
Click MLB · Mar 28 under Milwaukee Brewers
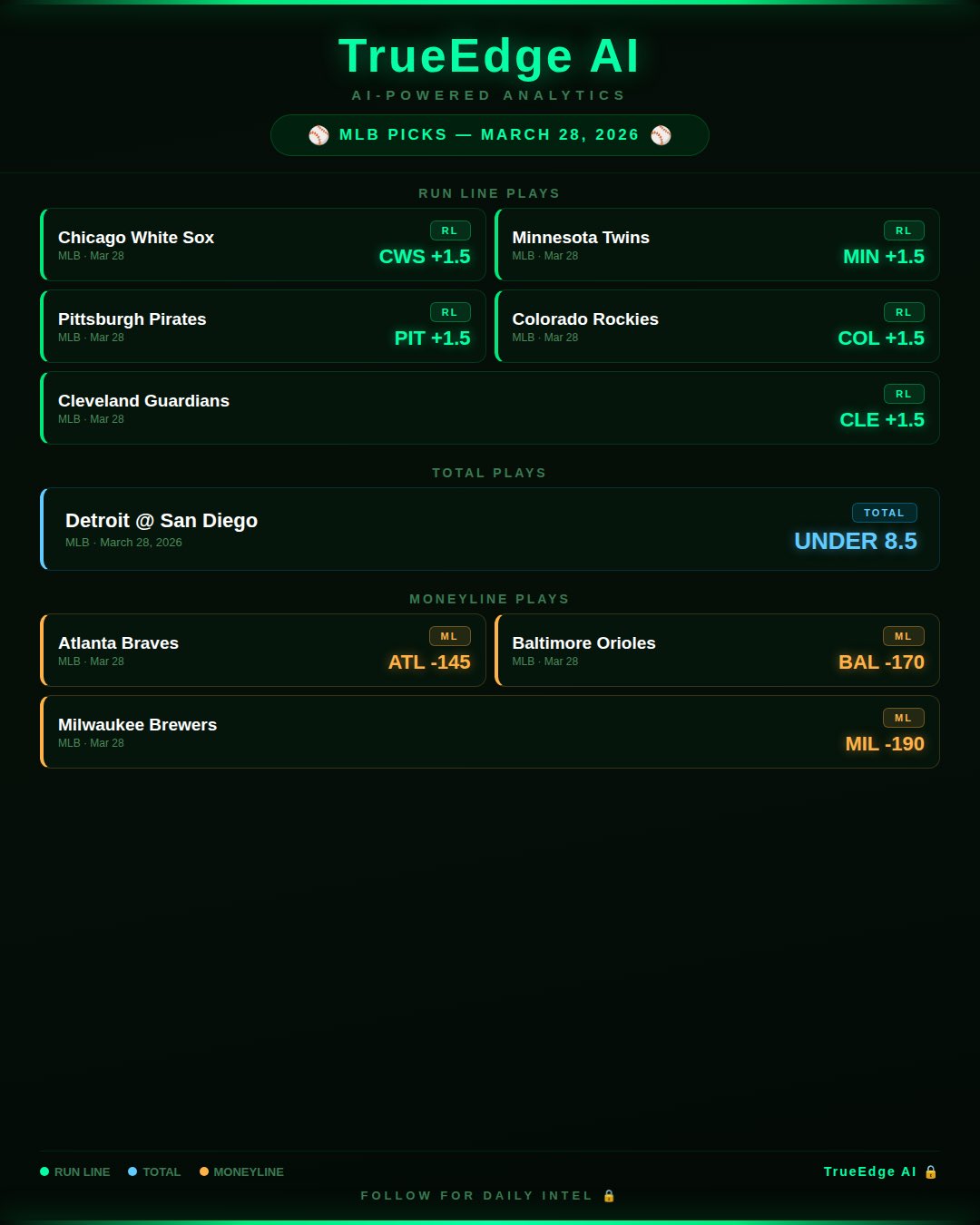coord(91,743)
